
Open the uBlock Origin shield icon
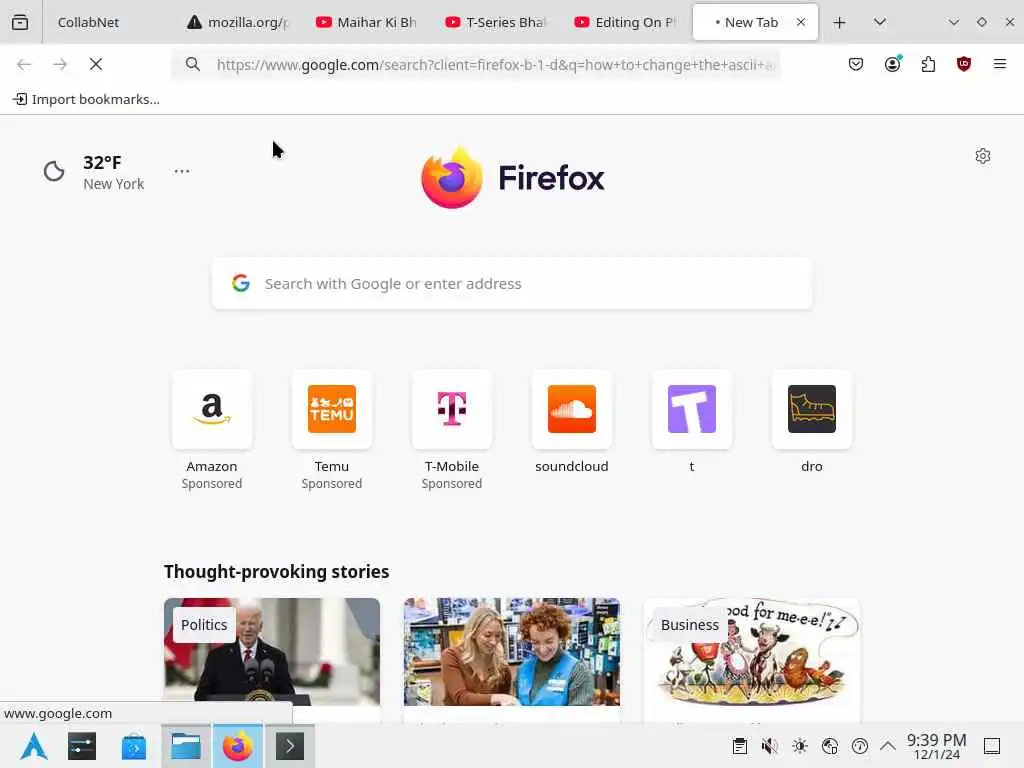coord(964,64)
